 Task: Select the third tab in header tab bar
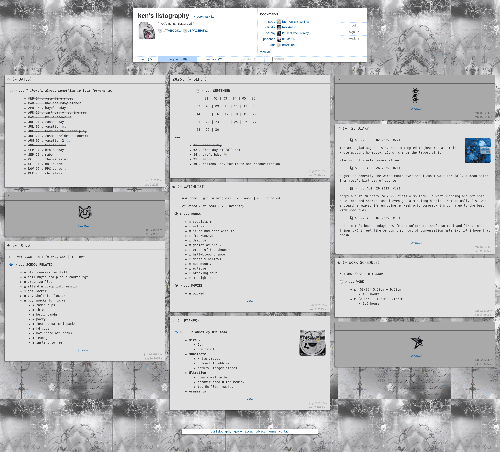[214, 59]
